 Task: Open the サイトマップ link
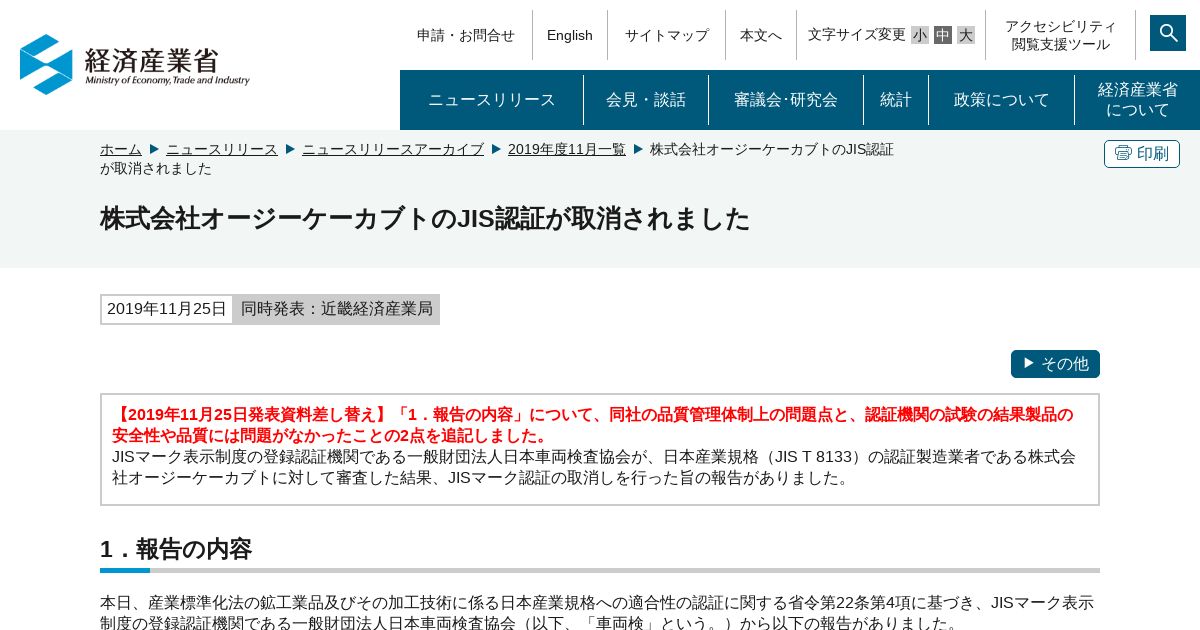(667, 35)
